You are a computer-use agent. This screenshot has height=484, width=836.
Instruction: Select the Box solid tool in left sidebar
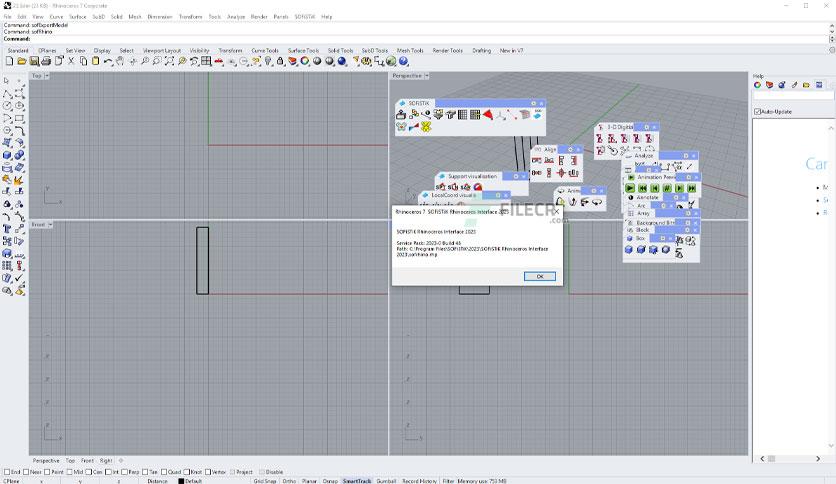click(x=6, y=155)
